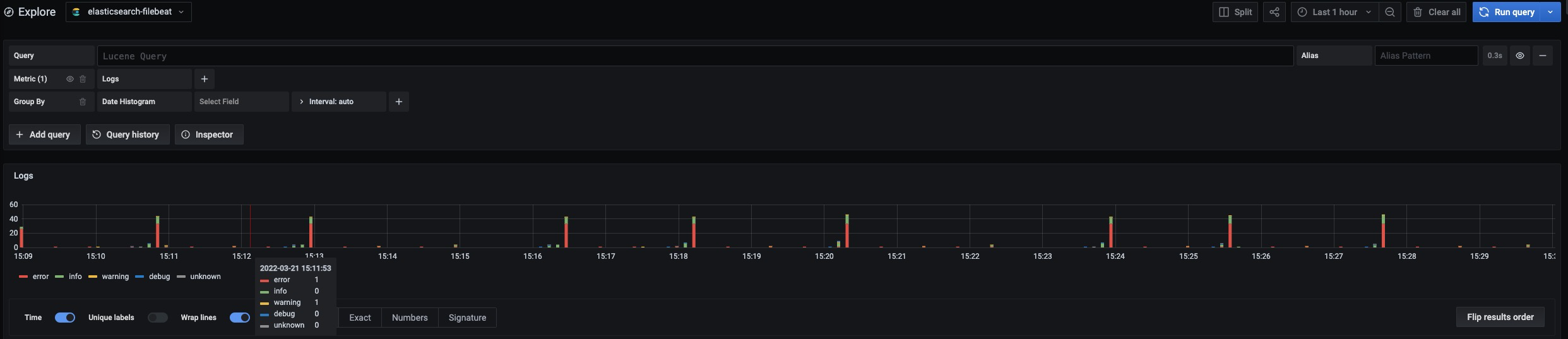The image size is (1568, 339).
Task: Click the Flip results order button
Action: (1500, 317)
